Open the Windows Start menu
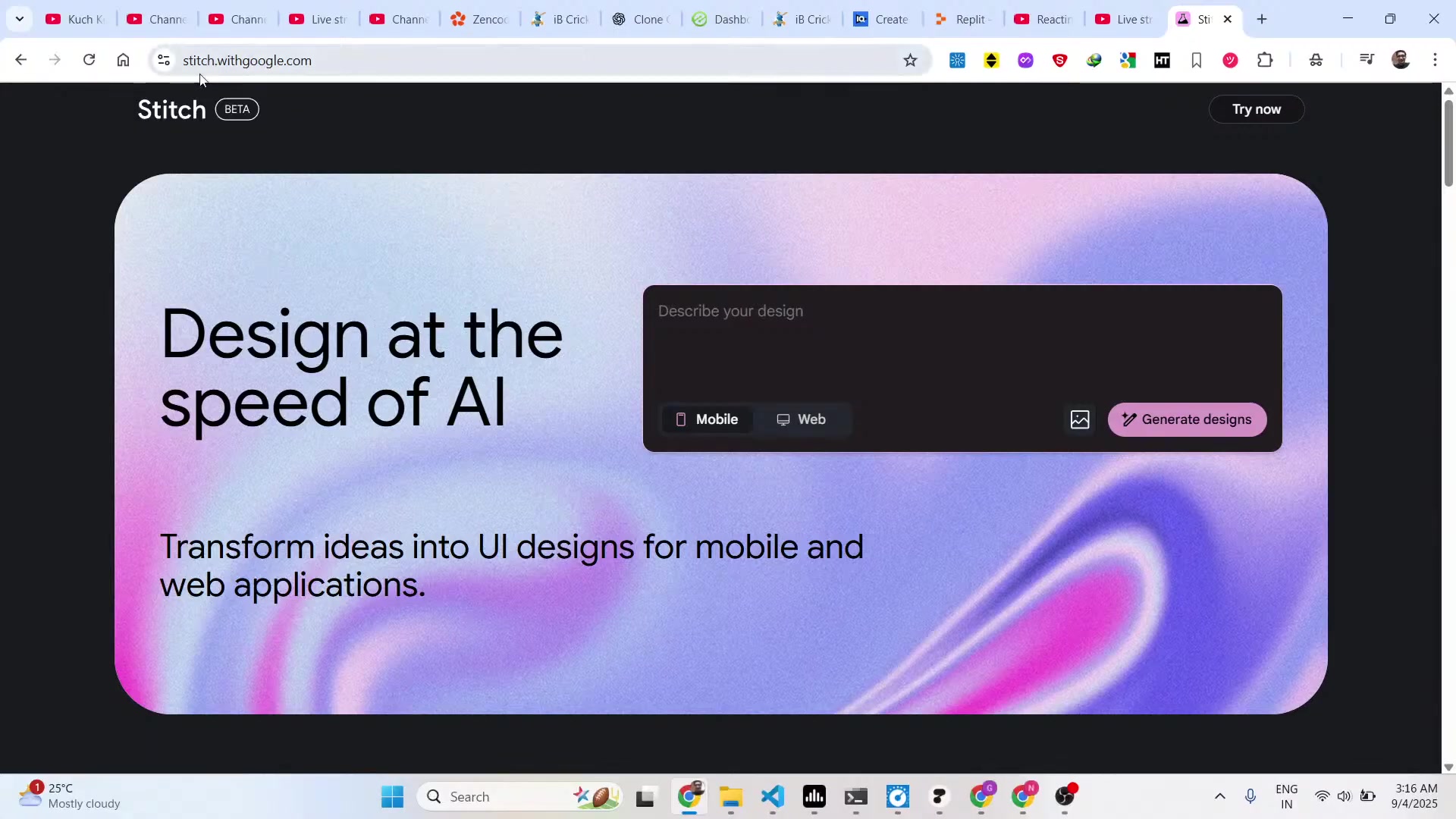 (x=392, y=796)
